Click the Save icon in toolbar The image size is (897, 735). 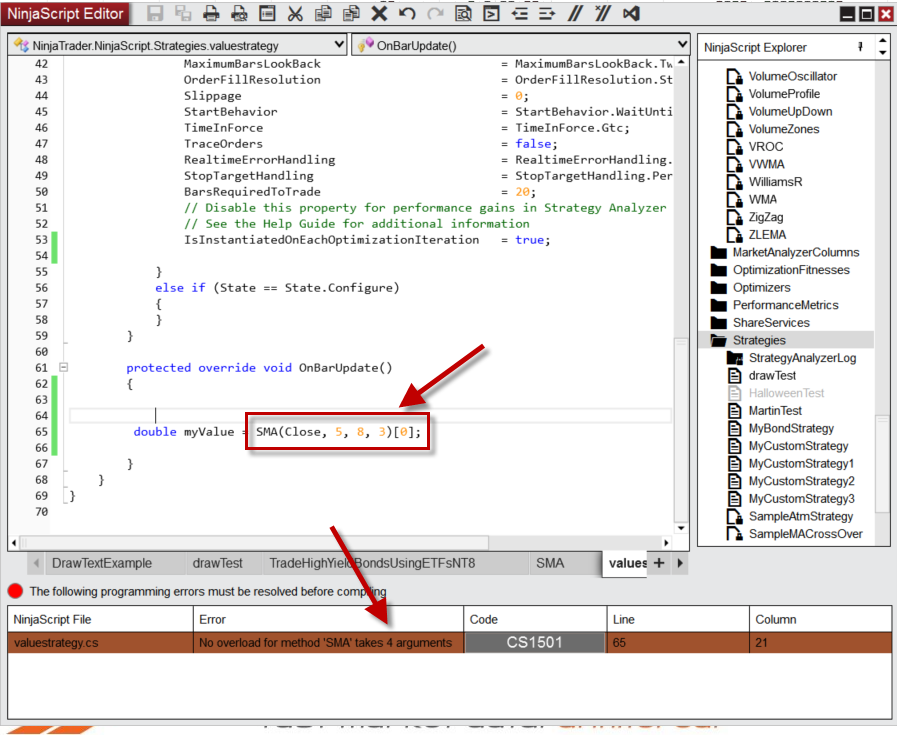click(154, 13)
